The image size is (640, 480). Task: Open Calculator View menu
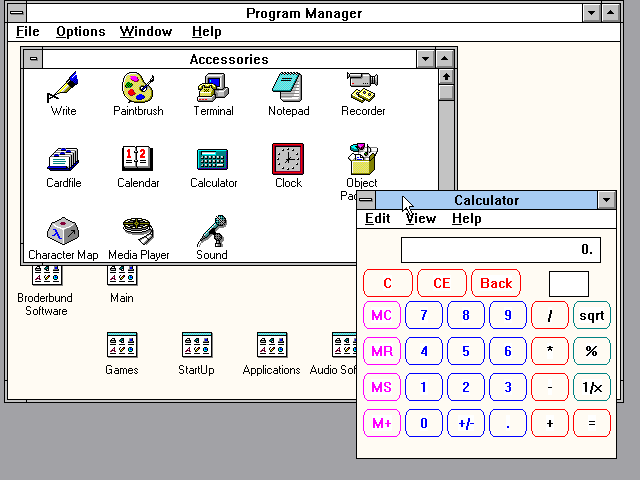point(421,218)
